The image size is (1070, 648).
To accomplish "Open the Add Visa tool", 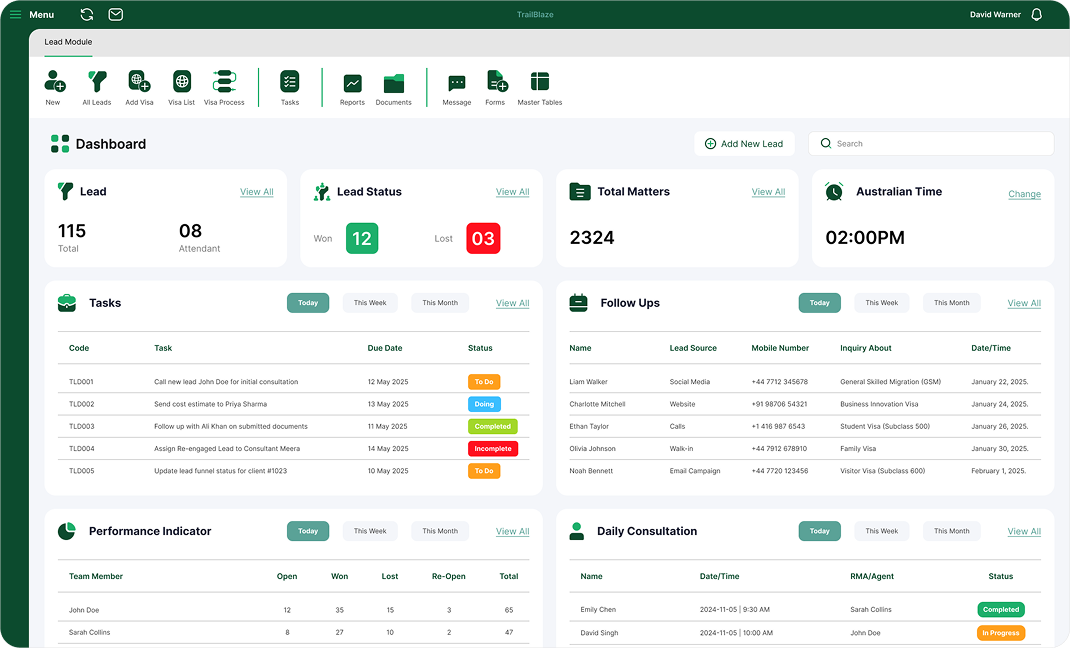I will tap(139, 87).
